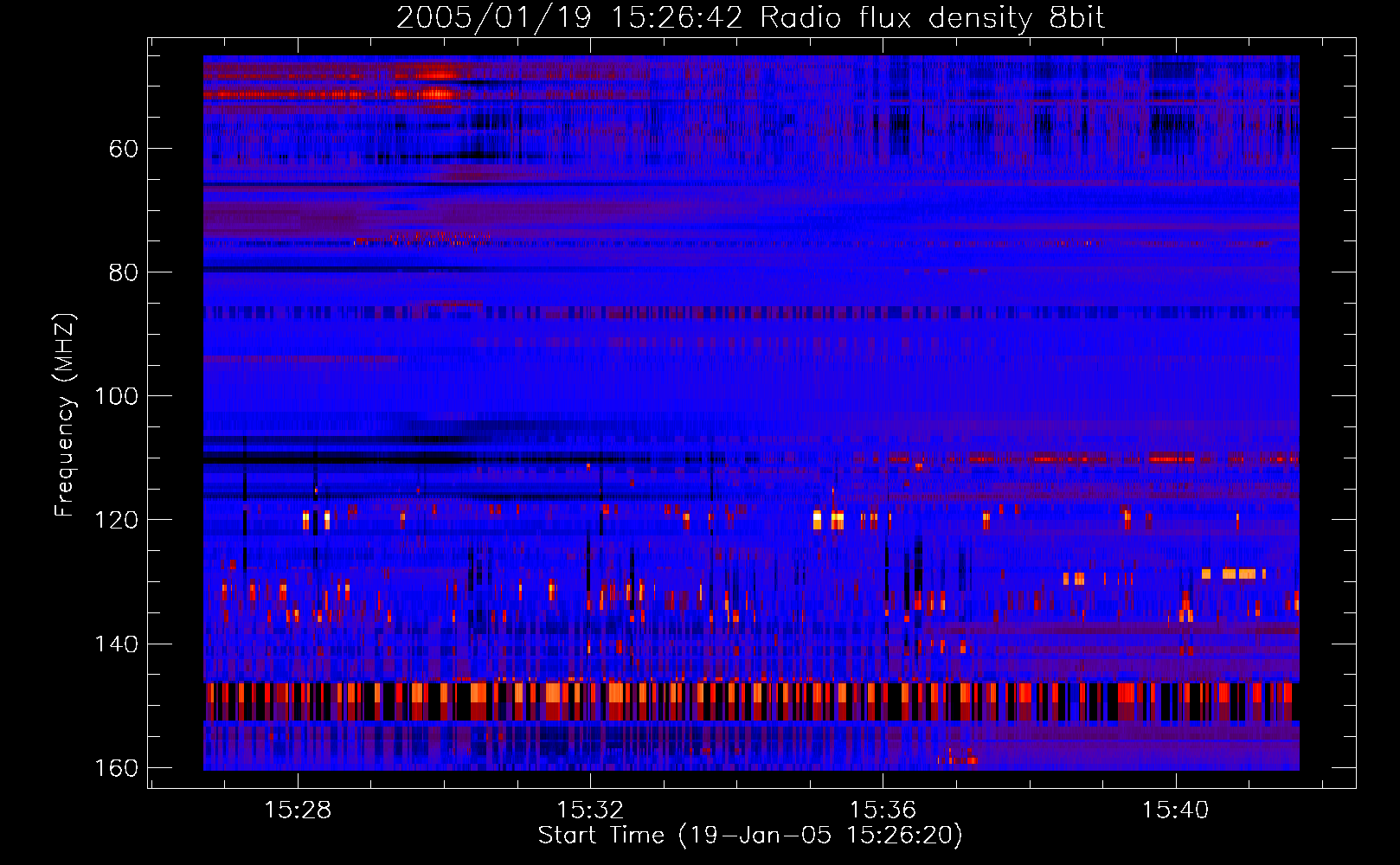Click the 120 frequency tick label
The image size is (1400, 865).
(116, 520)
